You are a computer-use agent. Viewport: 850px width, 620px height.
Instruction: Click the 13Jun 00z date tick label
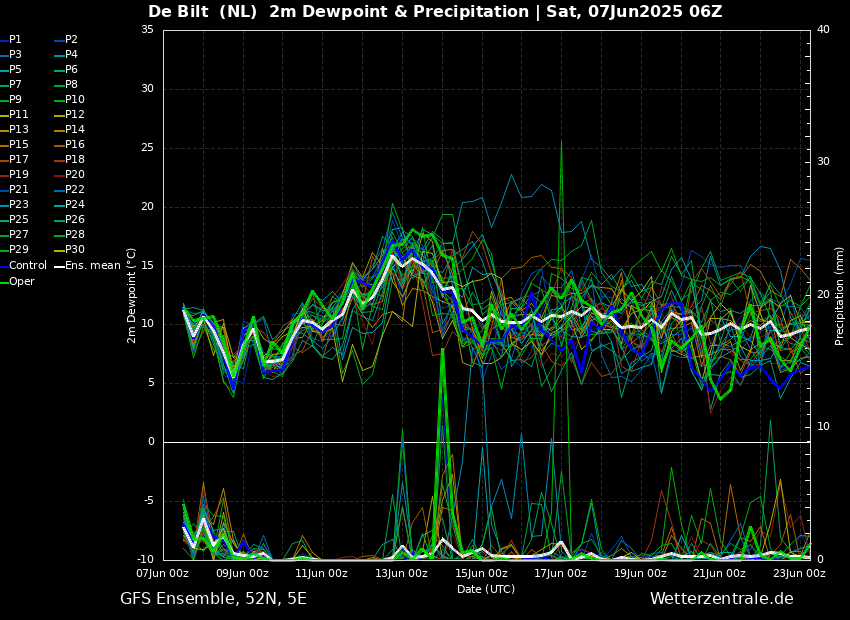point(401,574)
